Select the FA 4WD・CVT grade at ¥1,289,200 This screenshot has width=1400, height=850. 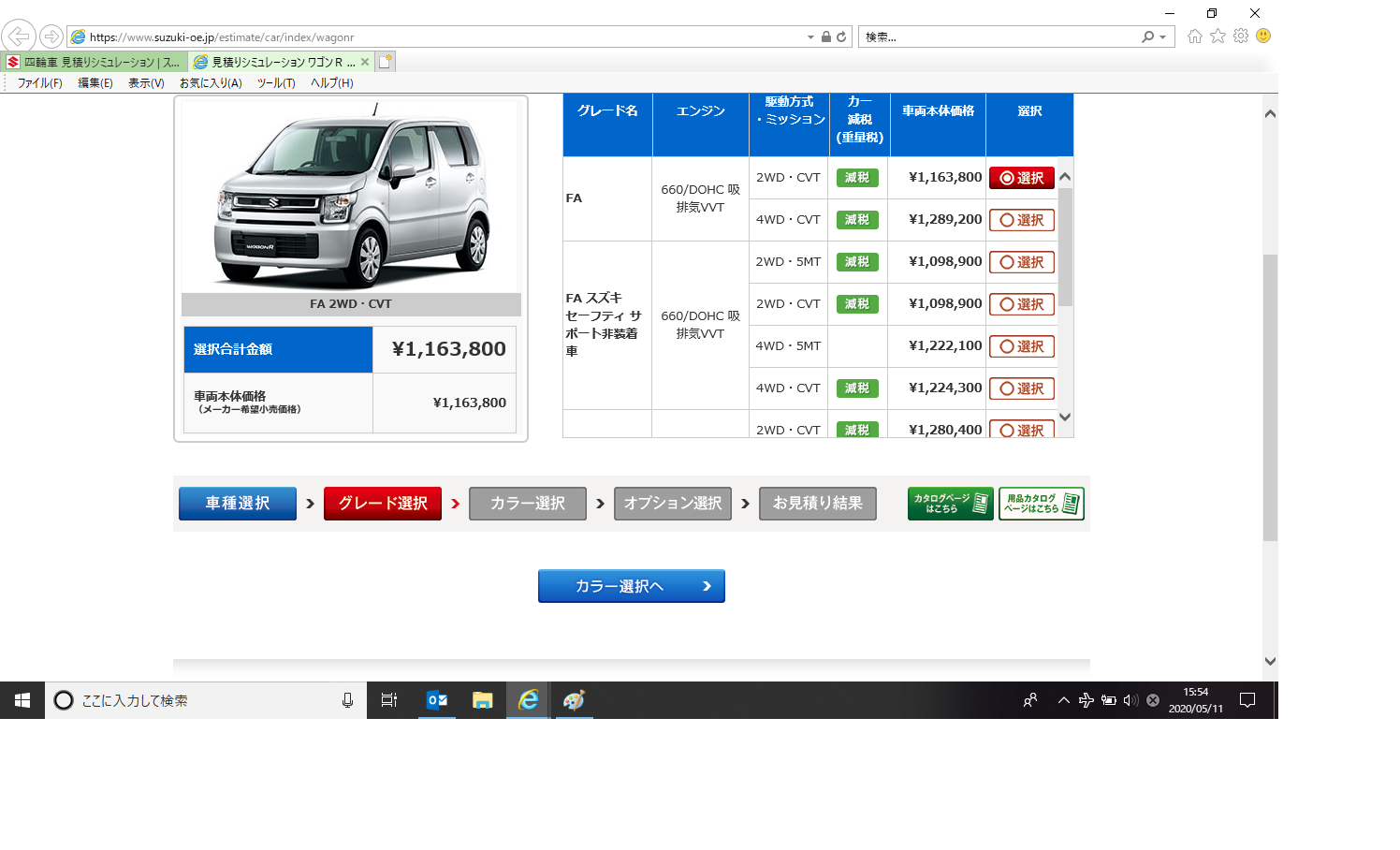pos(1022,220)
